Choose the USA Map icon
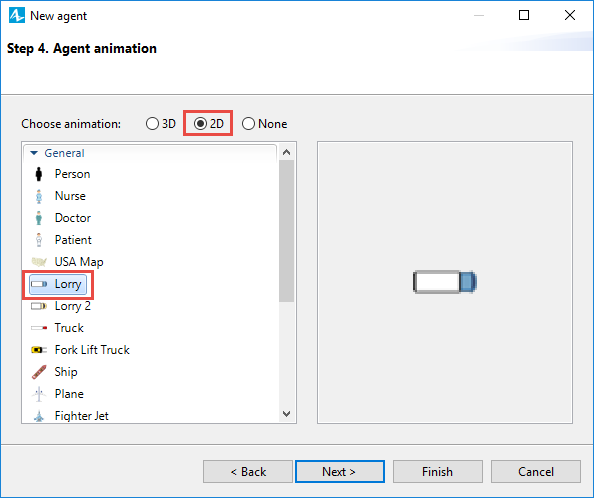 coord(39,262)
